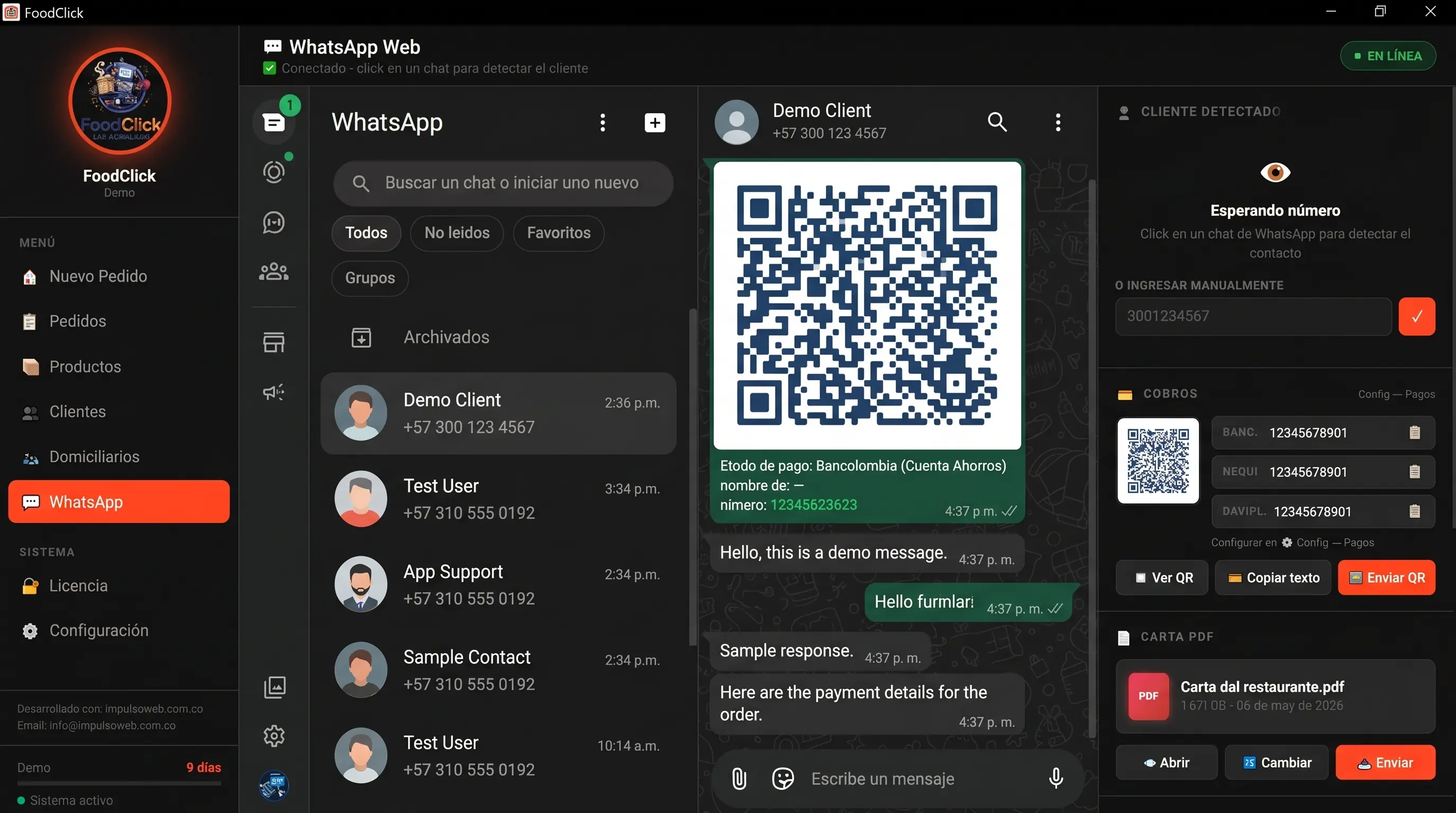Copy the DAVIPL. account number
This screenshot has width=1456, height=813.
click(1414, 511)
